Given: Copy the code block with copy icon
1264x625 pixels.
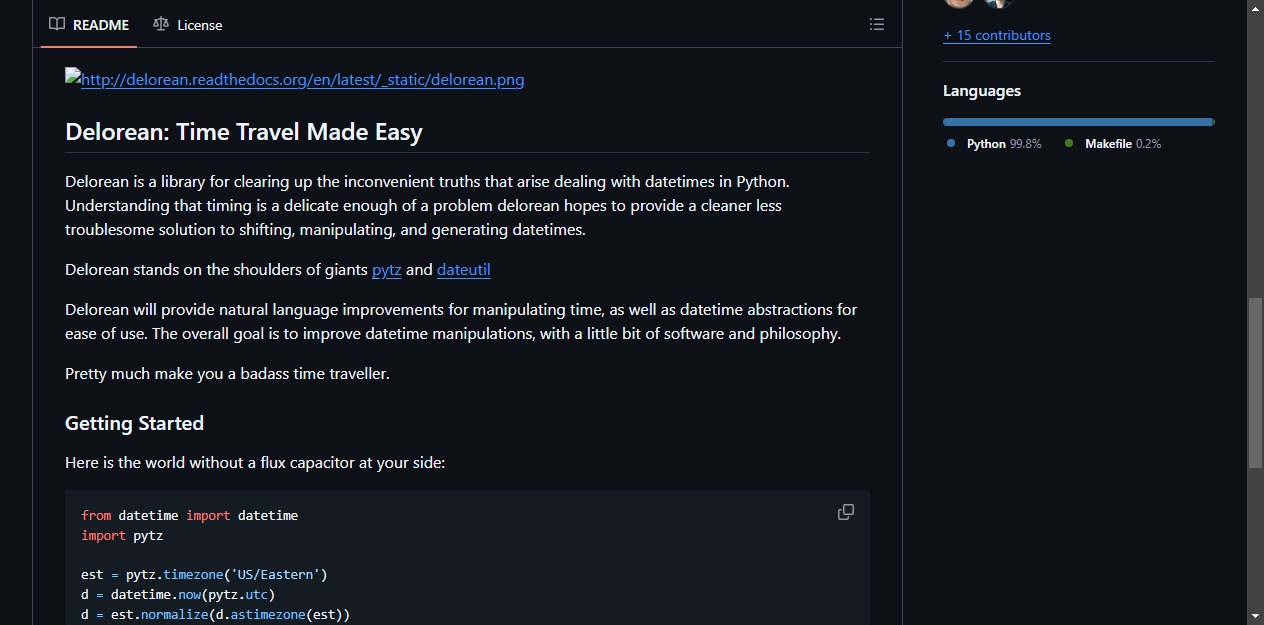Looking at the screenshot, I should tap(846, 512).
